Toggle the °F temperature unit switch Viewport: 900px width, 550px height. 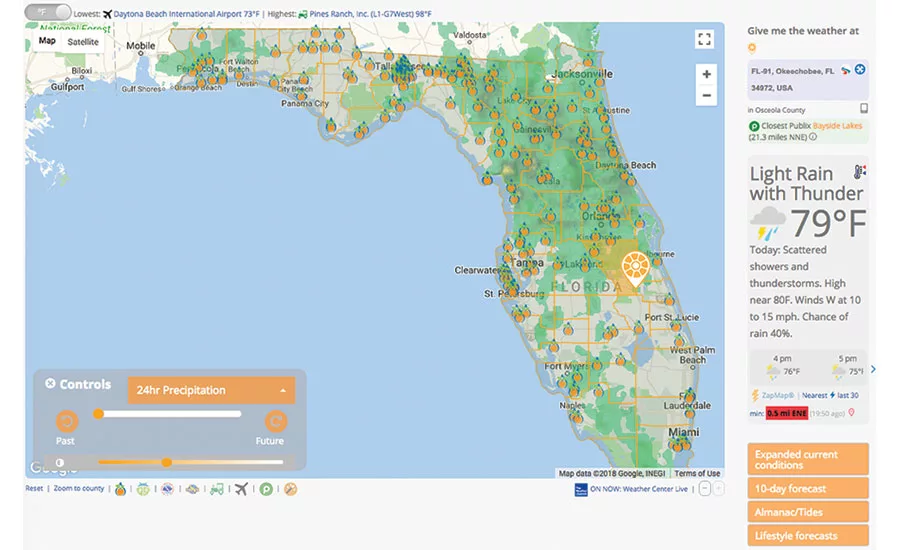coord(48,12)
